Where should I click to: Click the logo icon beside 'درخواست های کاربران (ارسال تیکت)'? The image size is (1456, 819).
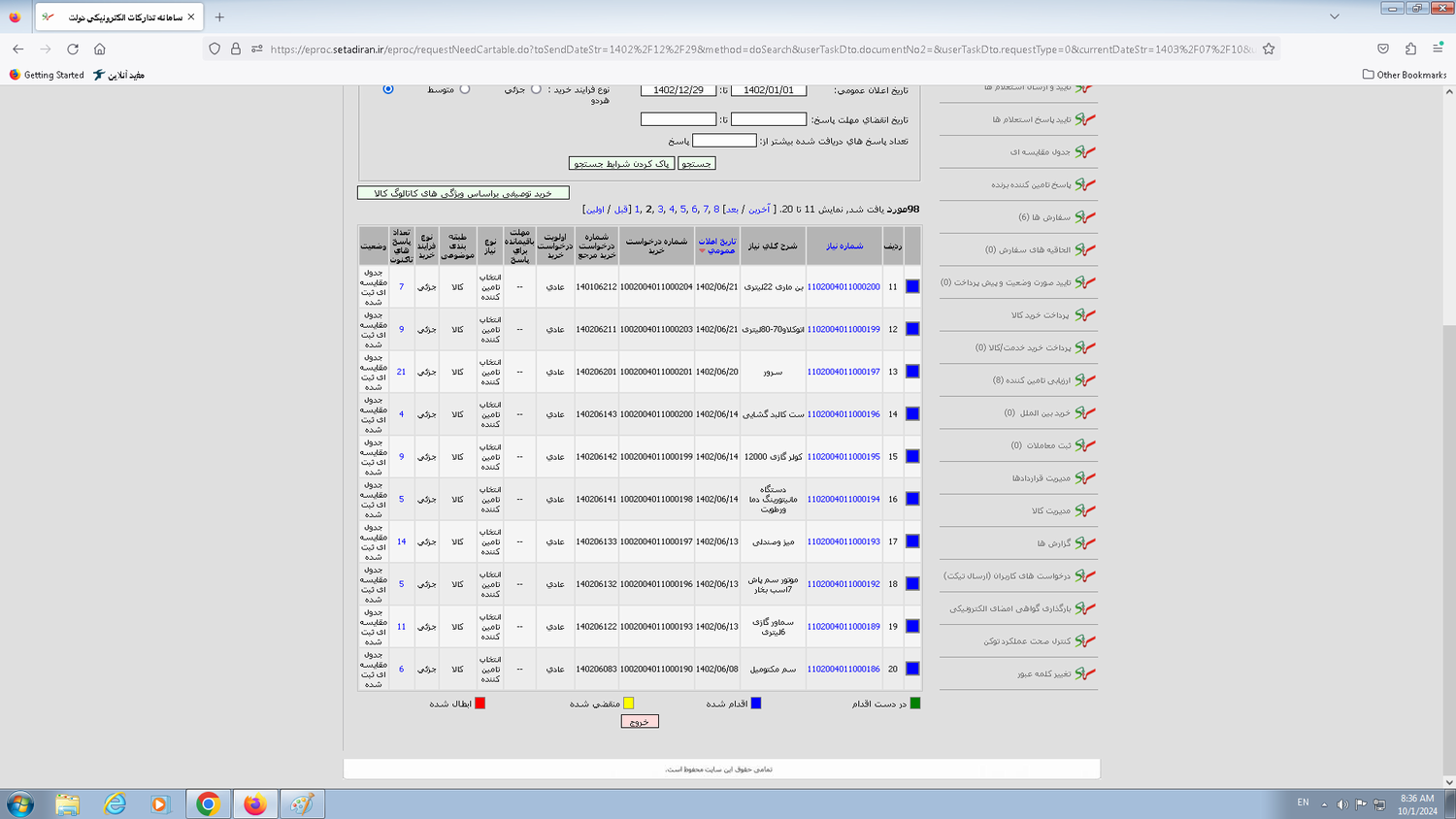click(1085, 575)
